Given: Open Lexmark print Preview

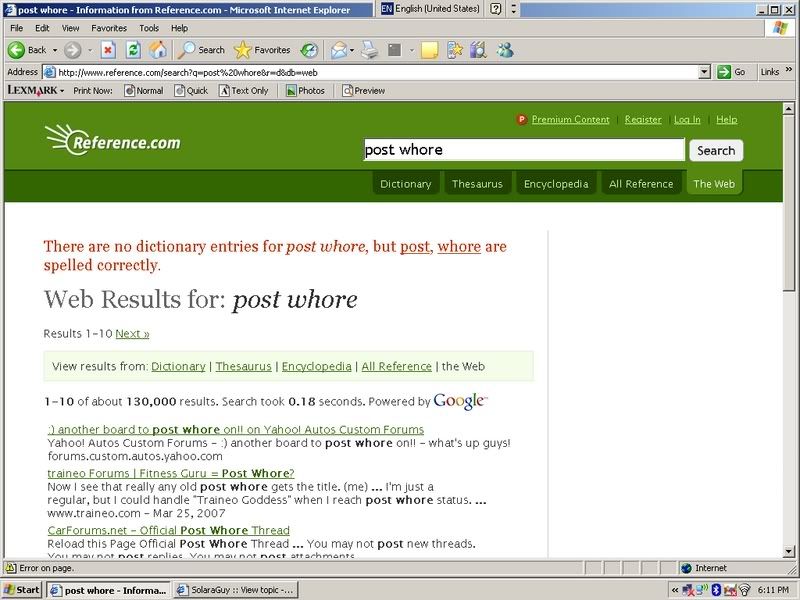Looking at the screenshot, I should pos(364,91).
